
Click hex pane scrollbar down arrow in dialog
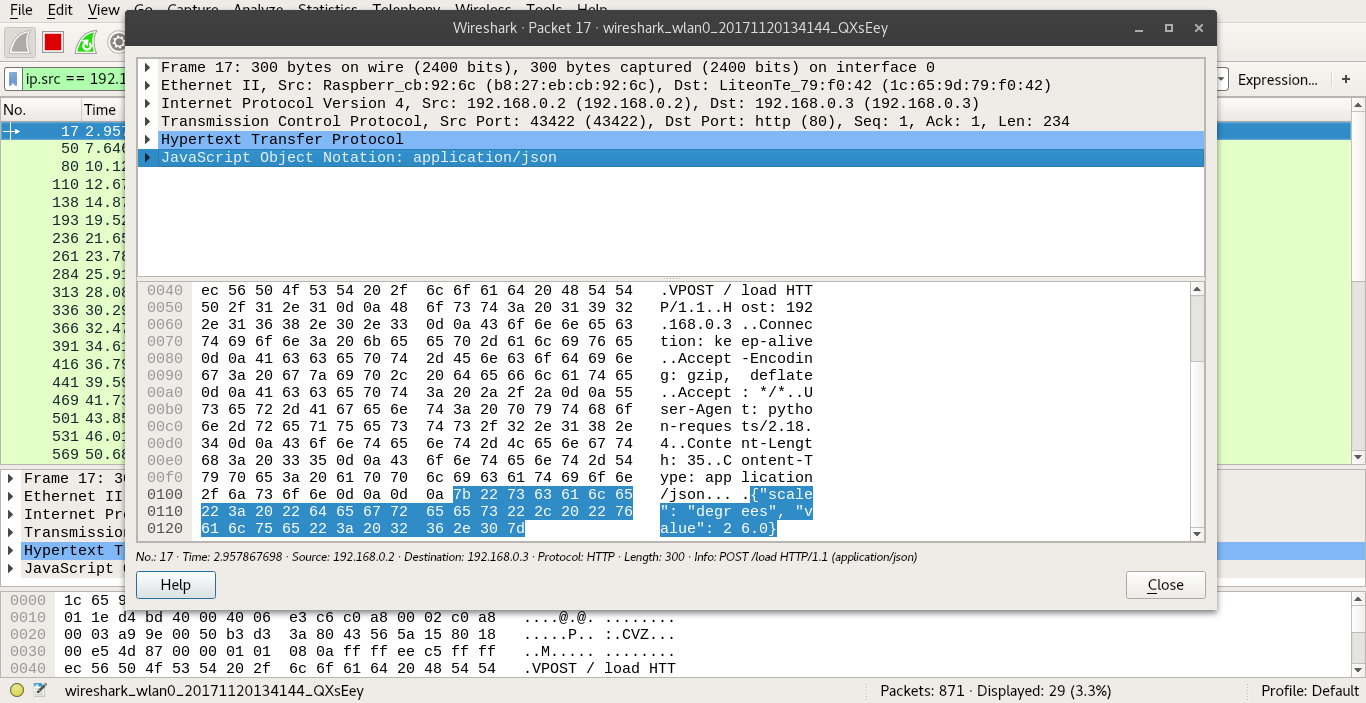point(1197,534)
